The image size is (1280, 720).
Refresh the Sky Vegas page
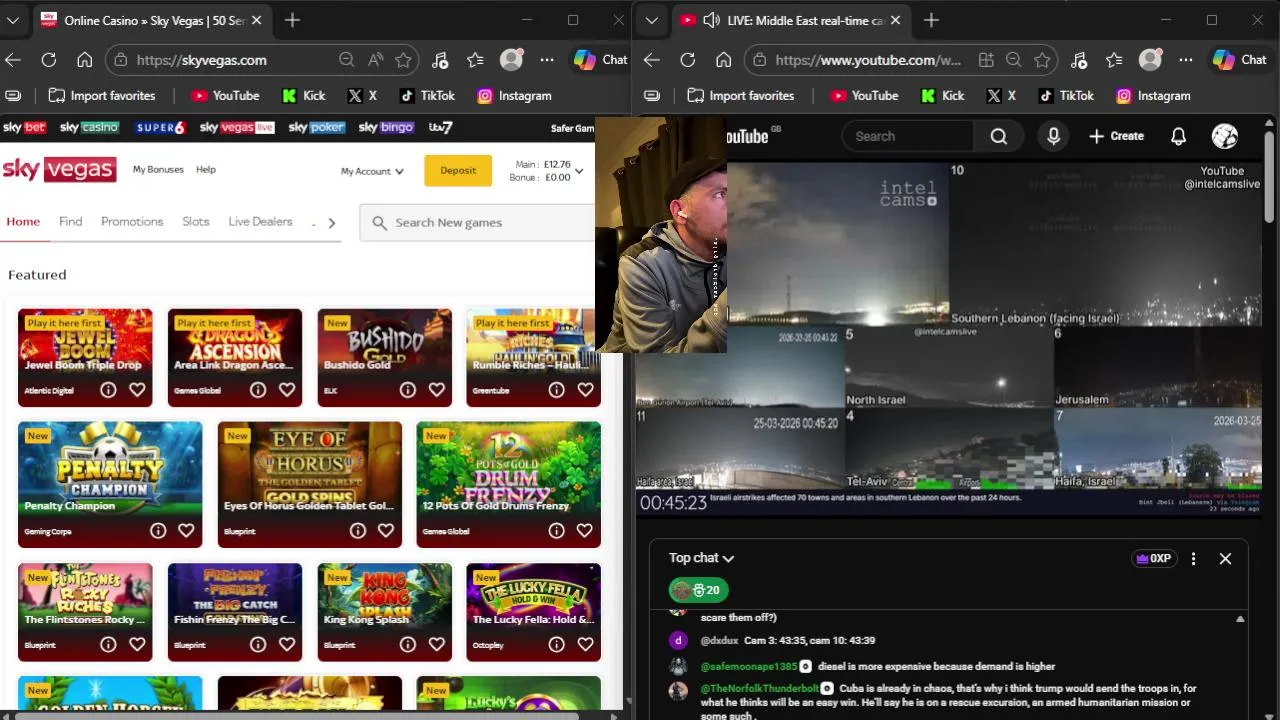[48, 60]
